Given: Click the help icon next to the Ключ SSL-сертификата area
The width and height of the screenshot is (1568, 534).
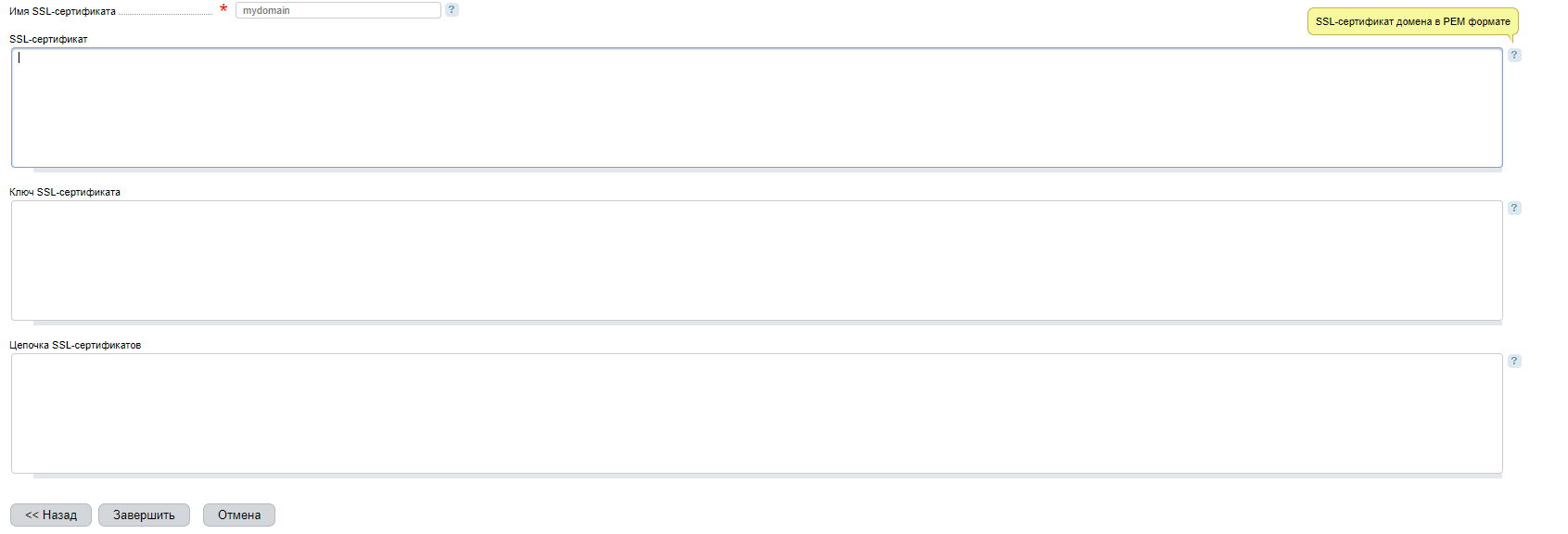Looking at the screenshot, I should tap(1514, 209).
